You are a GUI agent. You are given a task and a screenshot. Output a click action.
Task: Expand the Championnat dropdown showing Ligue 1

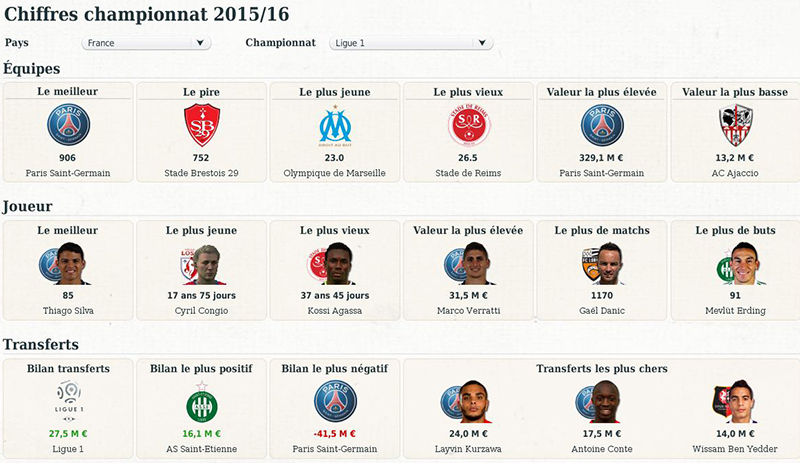pos(411,43)
